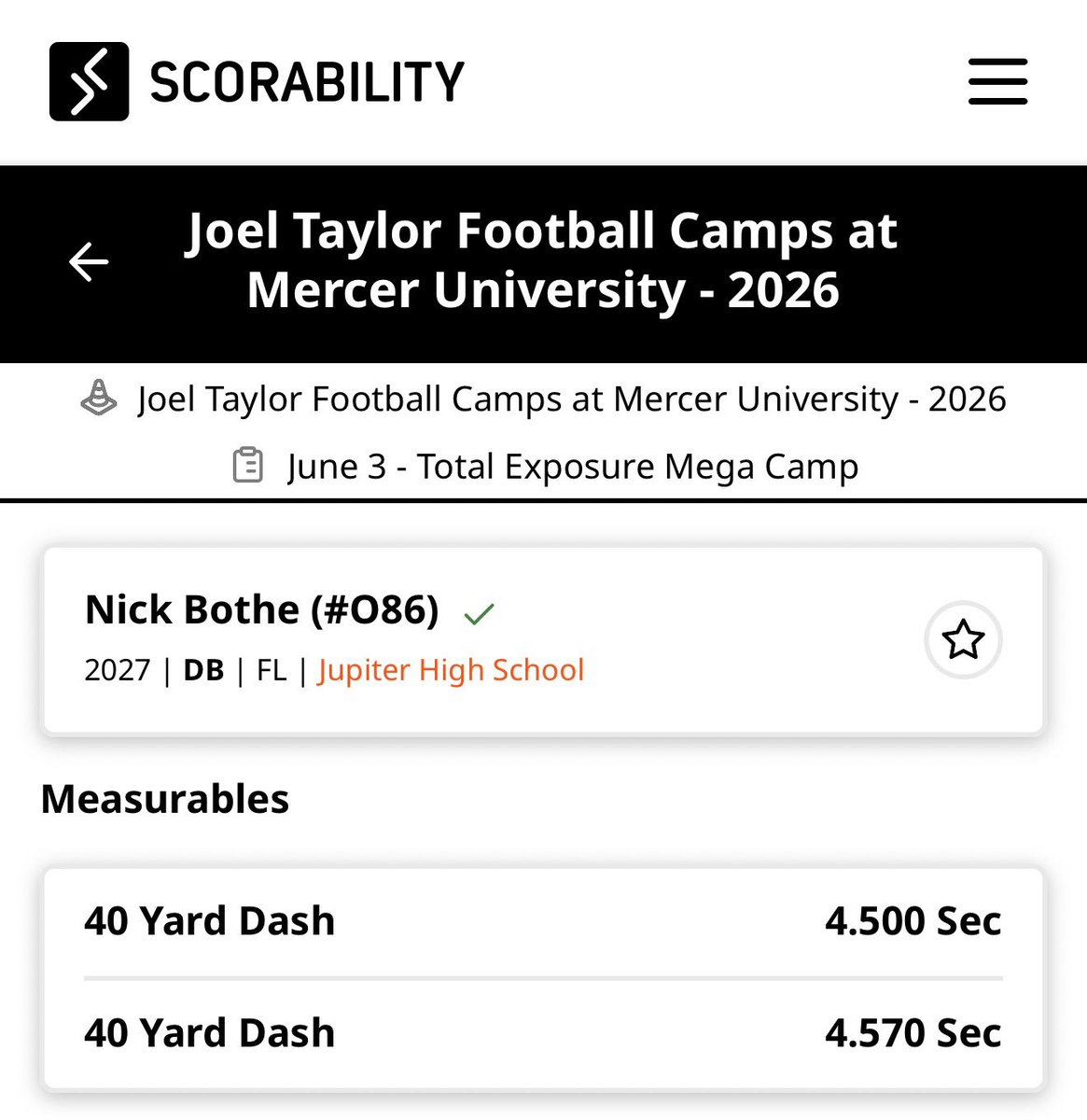Viewport: 1087px width, 1120px height.
Task: Favorite Nick Bothe with the star
Action: (963, 640)
